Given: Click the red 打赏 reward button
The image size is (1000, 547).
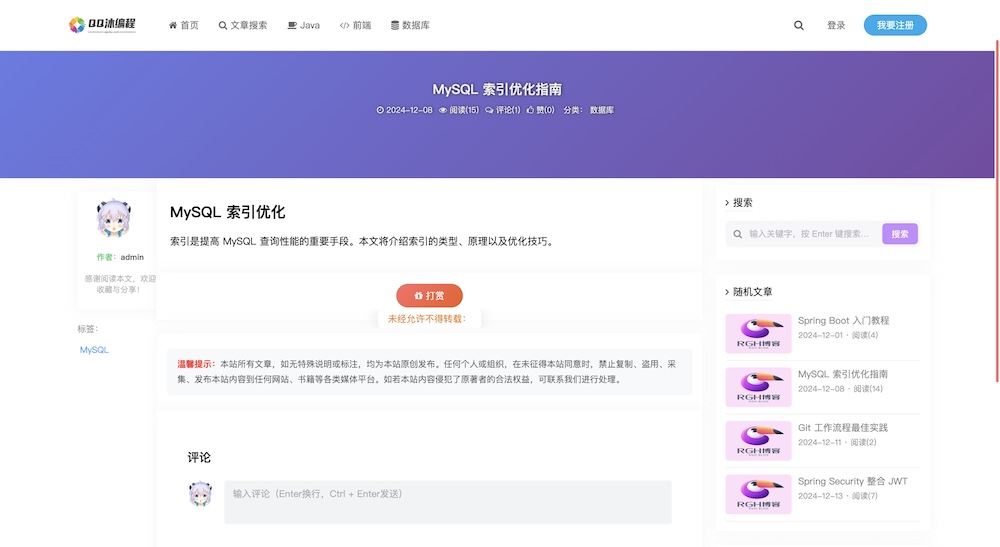Looking at the screenshot, I should tap(429, 296).
